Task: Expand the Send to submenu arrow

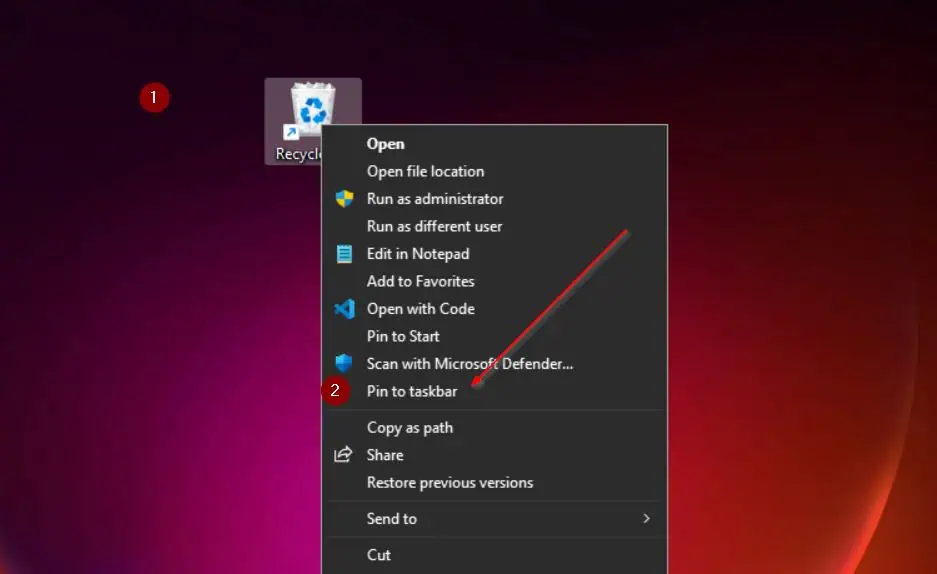Action: [x=646, y=518]
